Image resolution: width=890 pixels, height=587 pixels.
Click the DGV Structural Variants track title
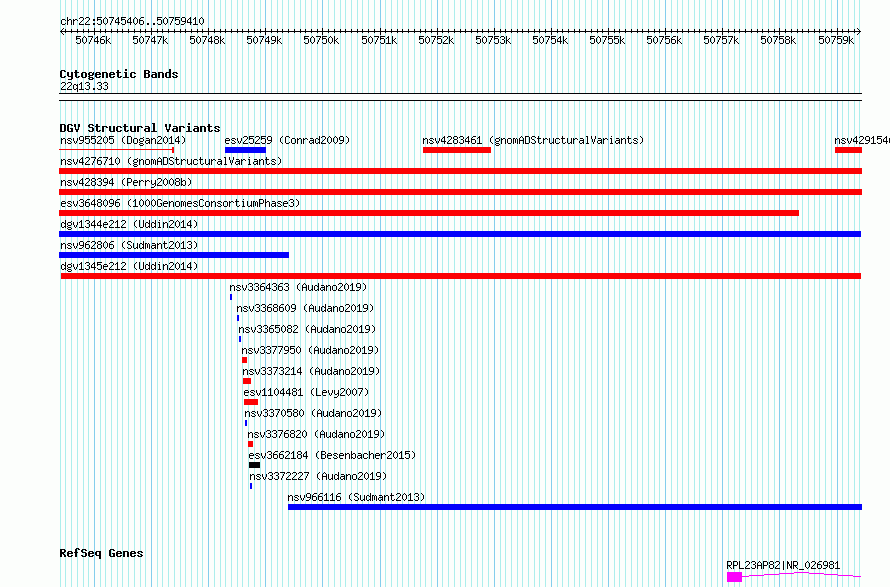pos(140,128)
